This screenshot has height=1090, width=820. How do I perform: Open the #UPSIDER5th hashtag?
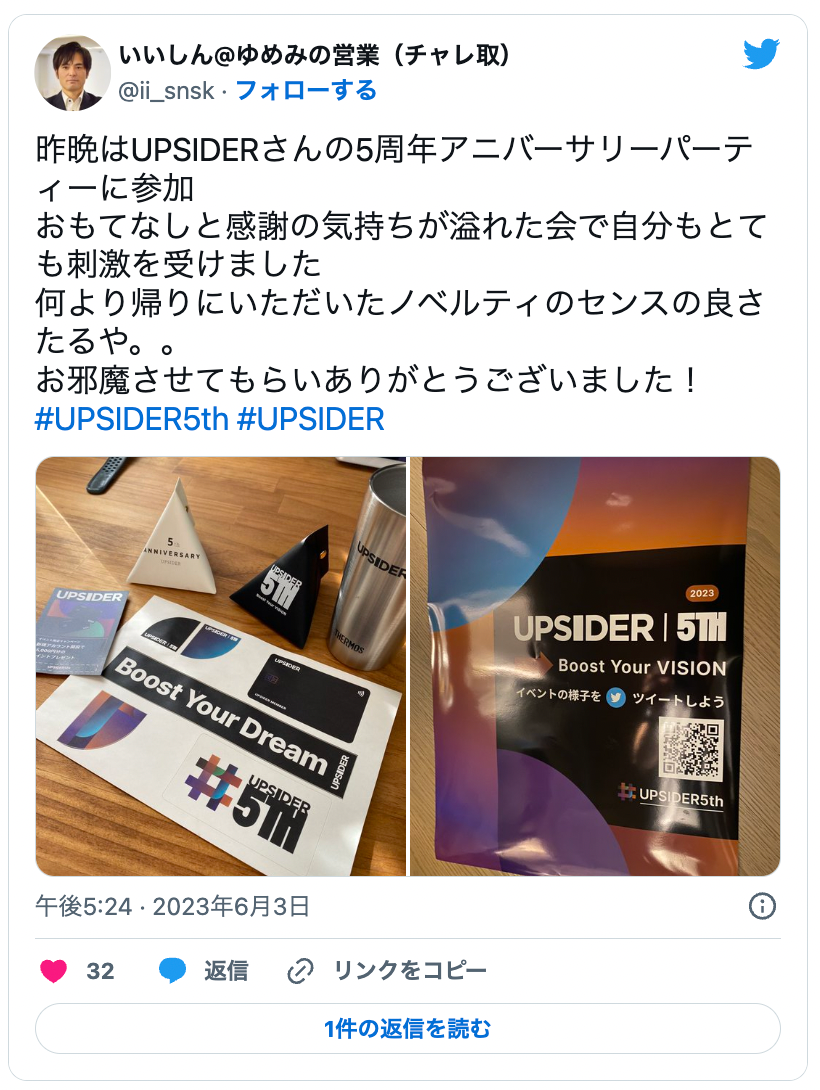coord(132,420)
